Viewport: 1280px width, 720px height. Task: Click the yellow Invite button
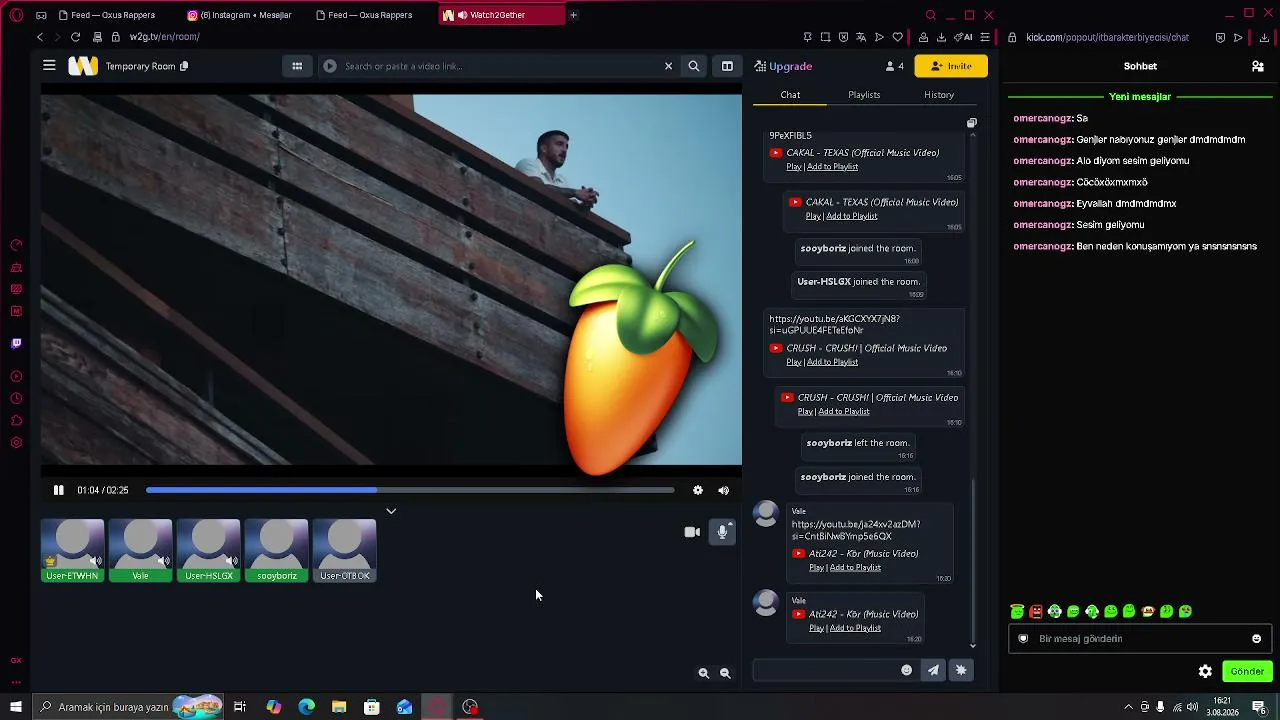point(951,66)
